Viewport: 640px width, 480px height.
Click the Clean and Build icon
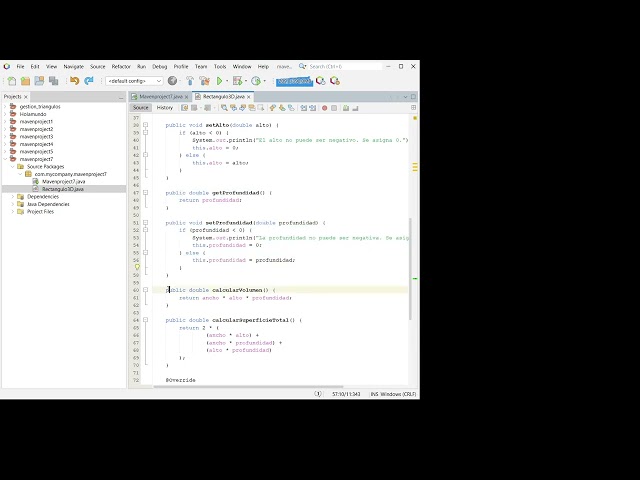[x=204, y=81]
